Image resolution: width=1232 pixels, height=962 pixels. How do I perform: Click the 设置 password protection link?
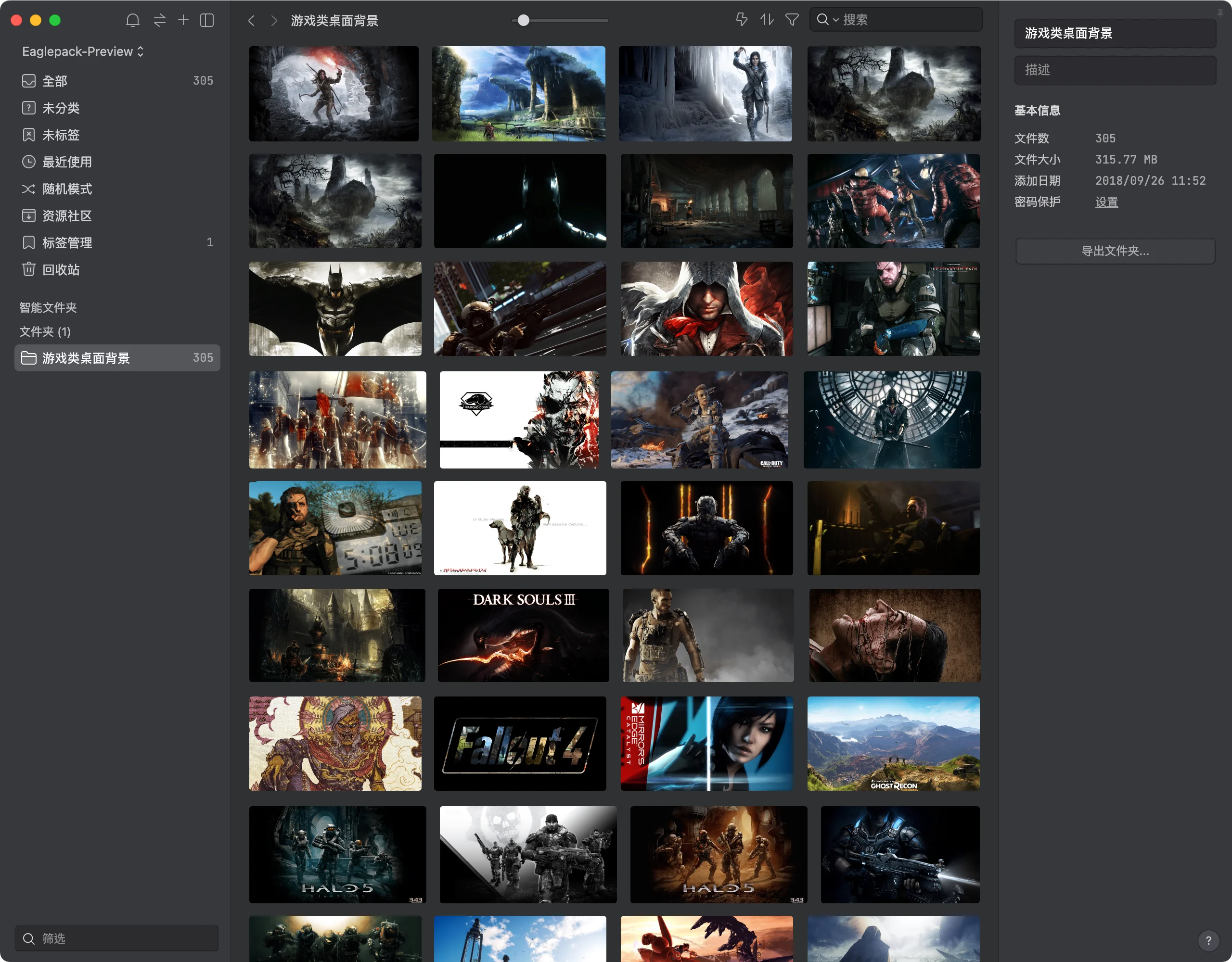click(1107, 202)
